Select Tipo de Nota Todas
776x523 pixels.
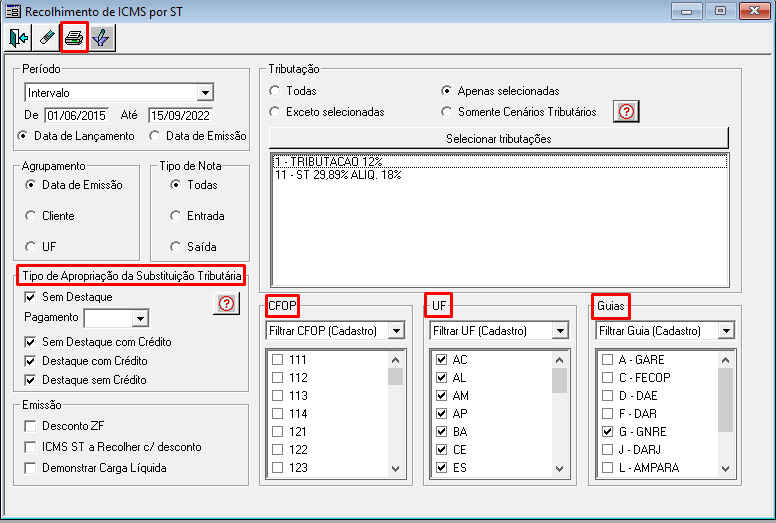pyautogui.click(x=176, y=185)
